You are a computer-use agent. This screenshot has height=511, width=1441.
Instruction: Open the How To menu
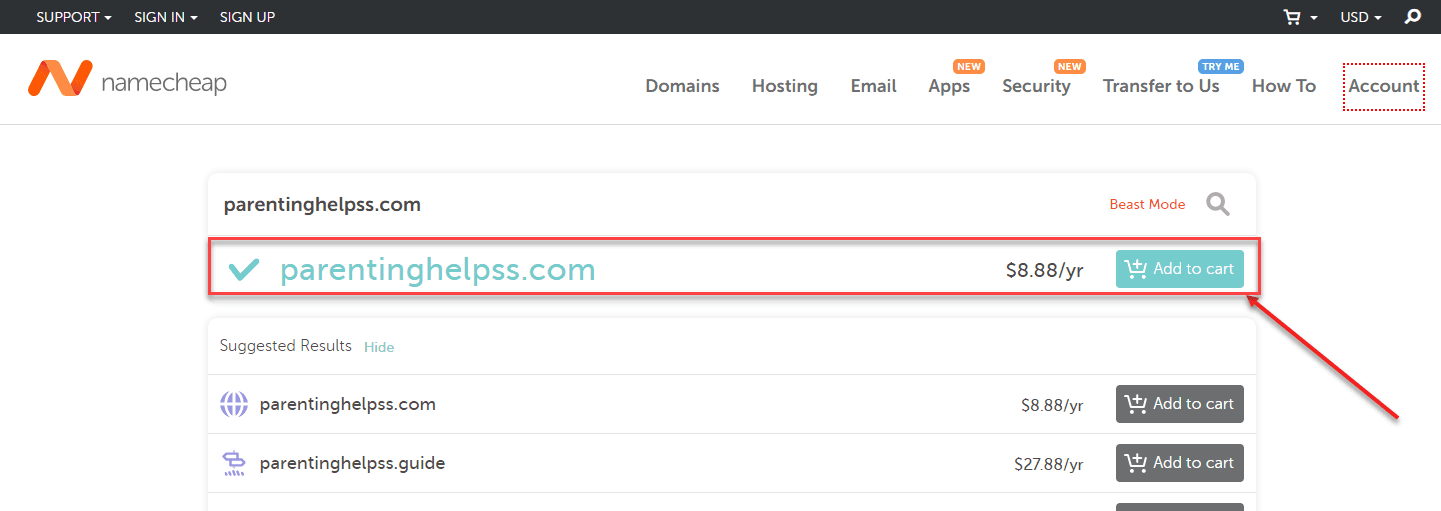[1284, 86]
